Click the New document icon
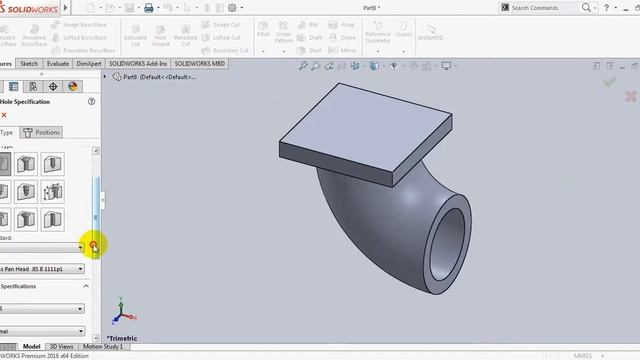Image resolution: width=640 pixels, height=360 pixels. [x=91, y=8]
